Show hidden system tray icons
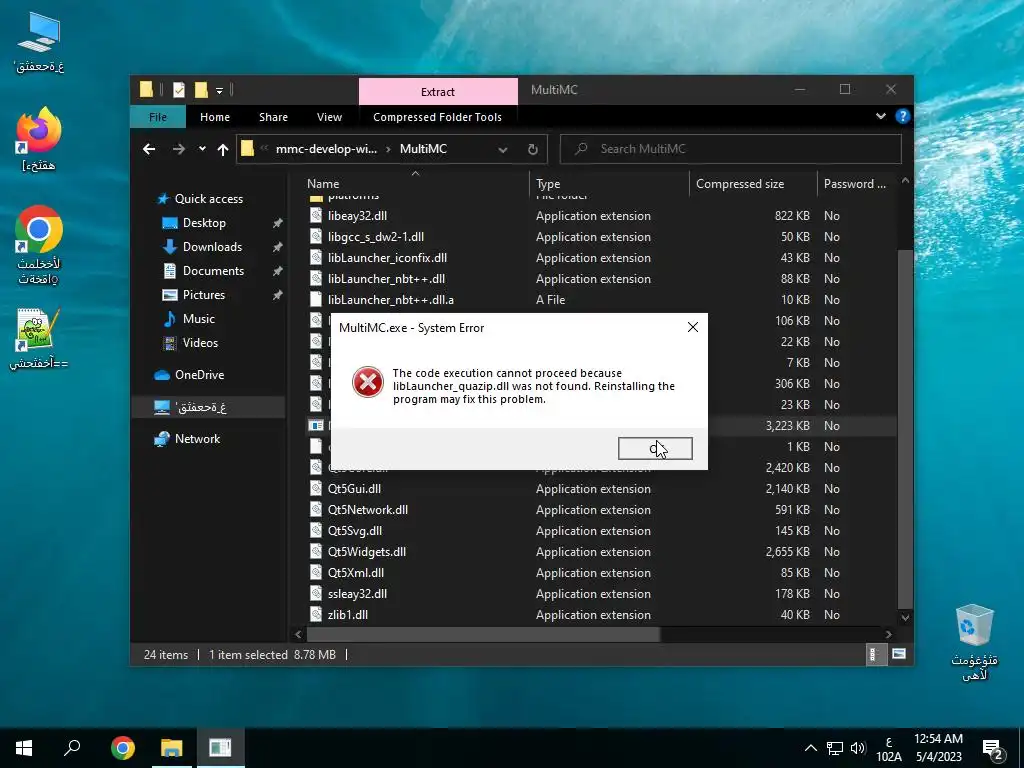Image resolution: width=1024 pixels, height=768 pixels. pyautogui.click(x=810, y=748)
